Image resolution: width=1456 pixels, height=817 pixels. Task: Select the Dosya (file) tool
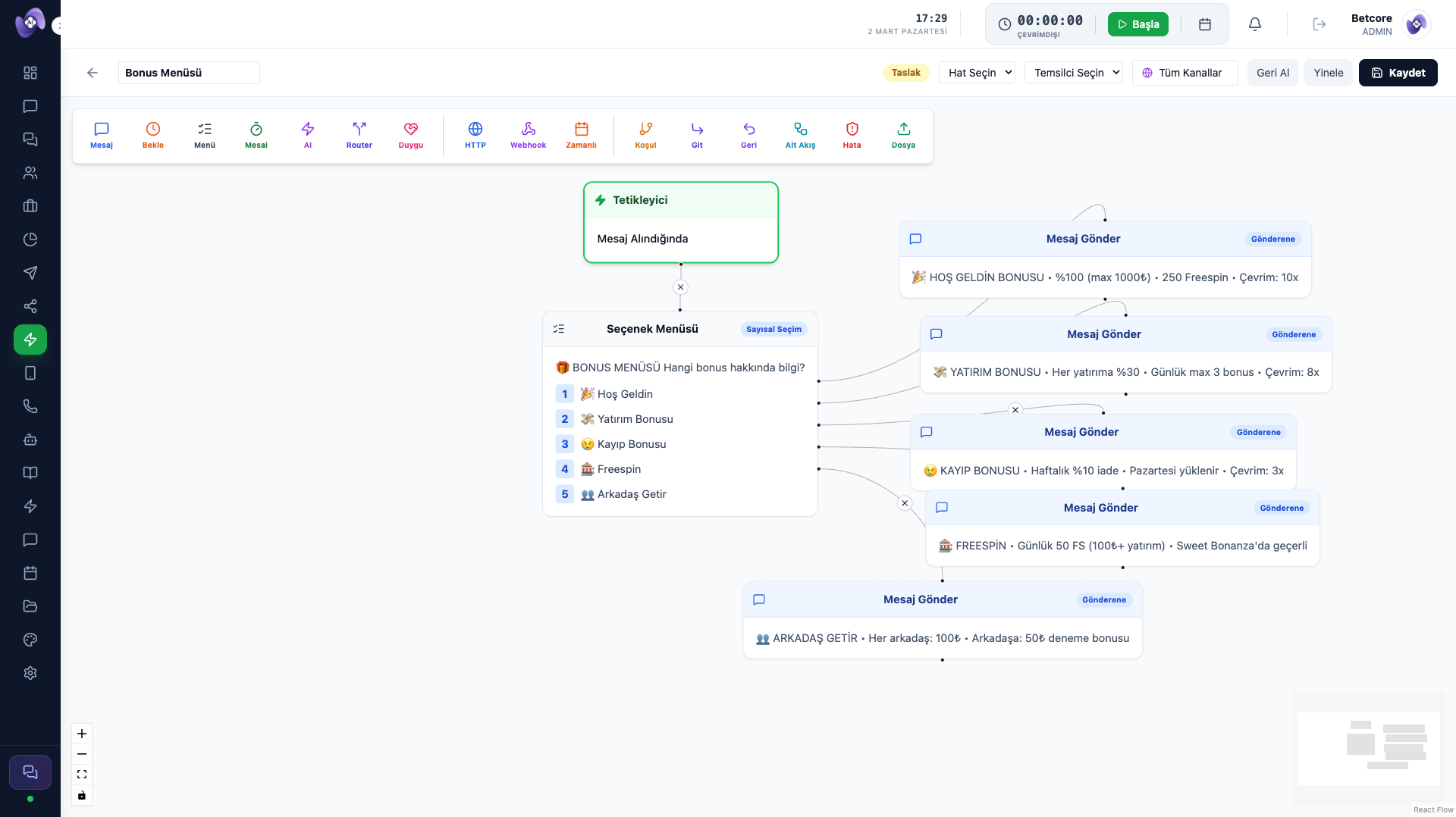pyautogui.click(x=902, y=135)
